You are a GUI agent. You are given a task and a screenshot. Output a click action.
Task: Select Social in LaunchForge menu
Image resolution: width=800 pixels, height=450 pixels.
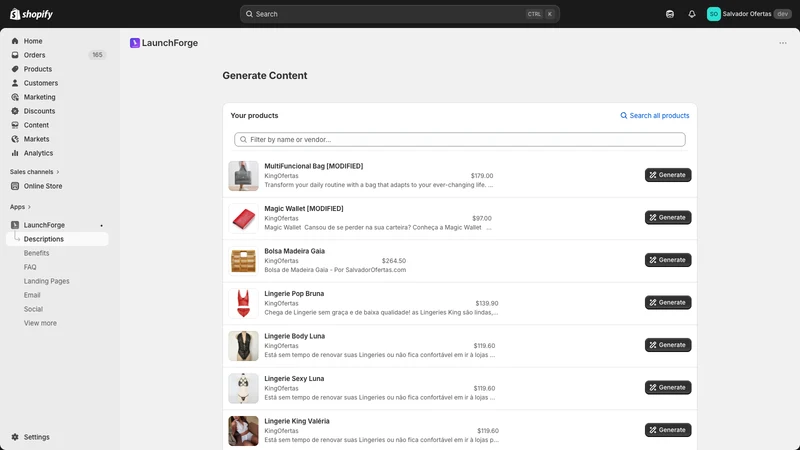click(x=33, y=309)
